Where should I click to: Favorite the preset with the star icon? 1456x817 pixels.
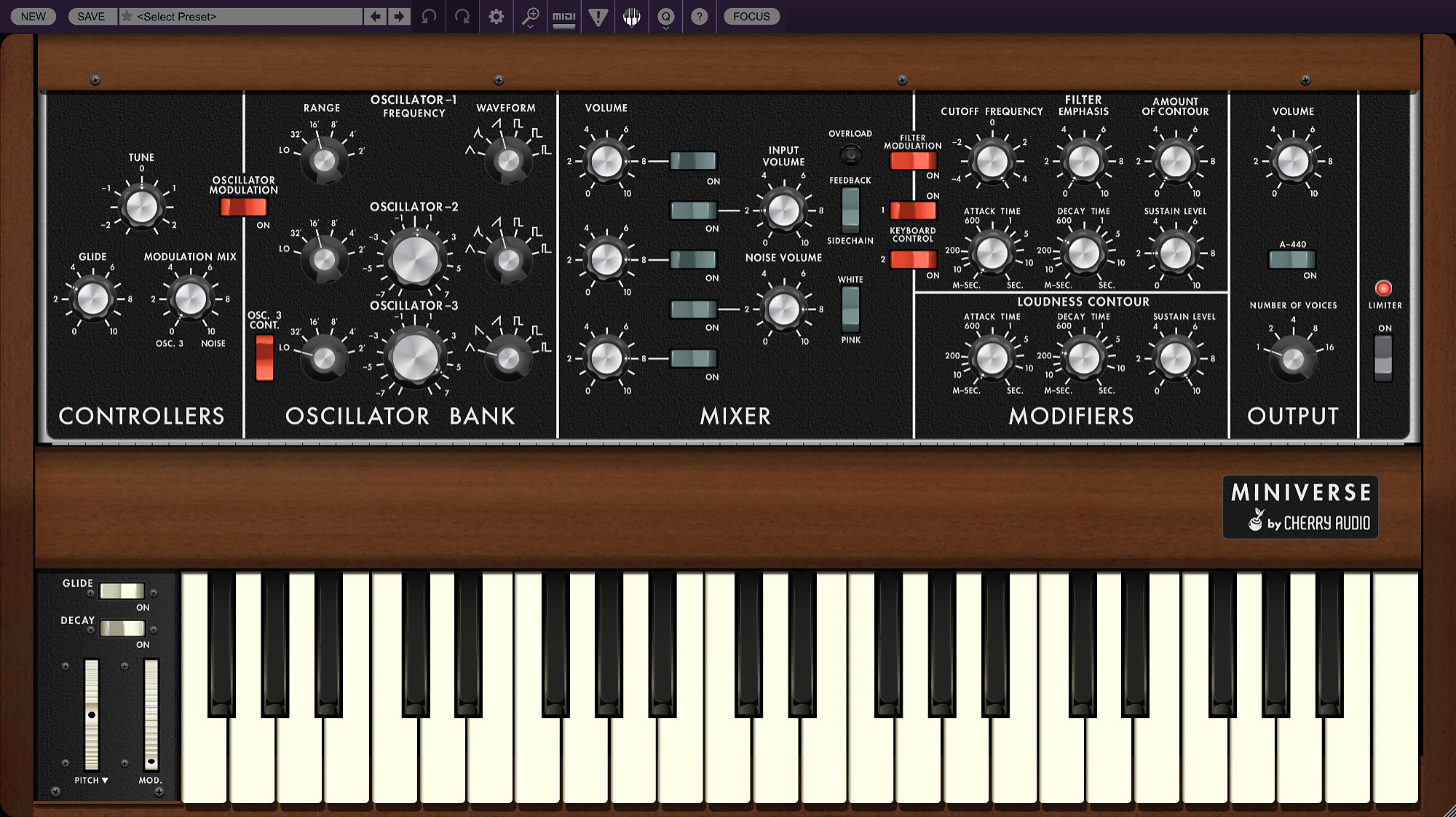(127, 16)
